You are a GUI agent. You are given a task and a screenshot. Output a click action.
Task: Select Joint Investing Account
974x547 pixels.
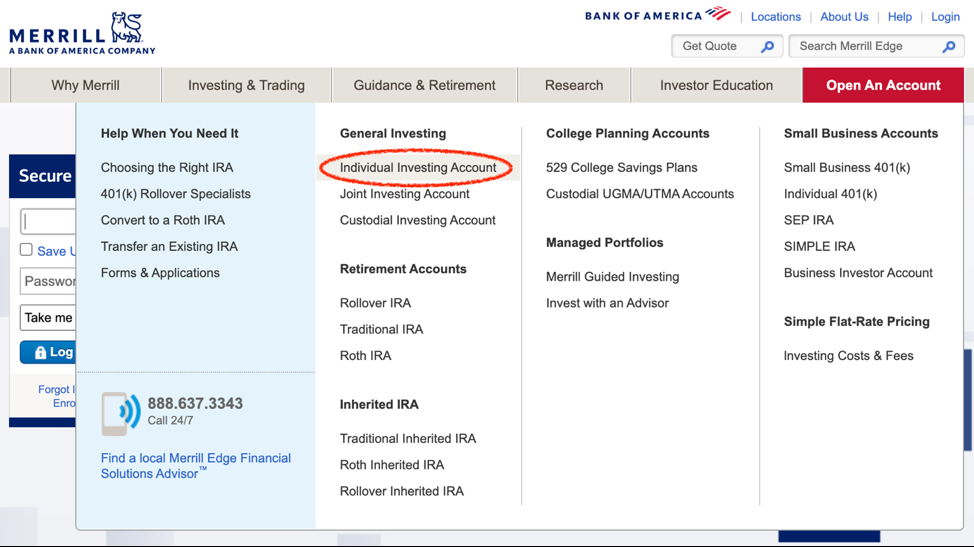(404, 194)
